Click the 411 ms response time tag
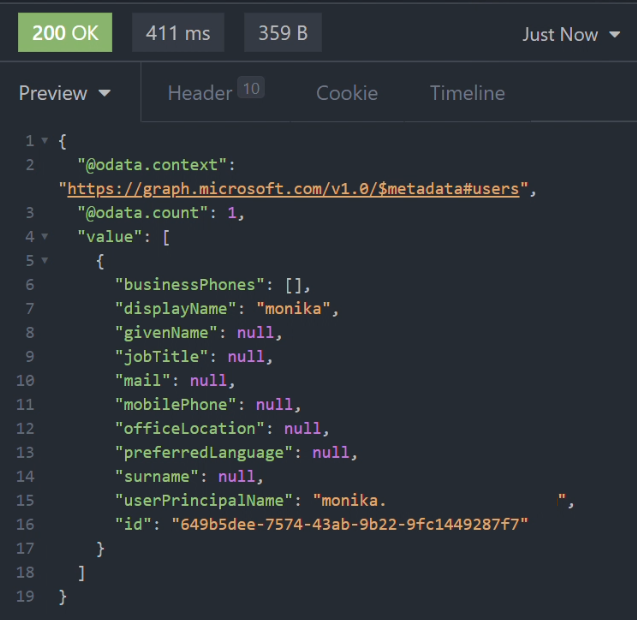Viewport: 637px width, 620px height. 178,33
